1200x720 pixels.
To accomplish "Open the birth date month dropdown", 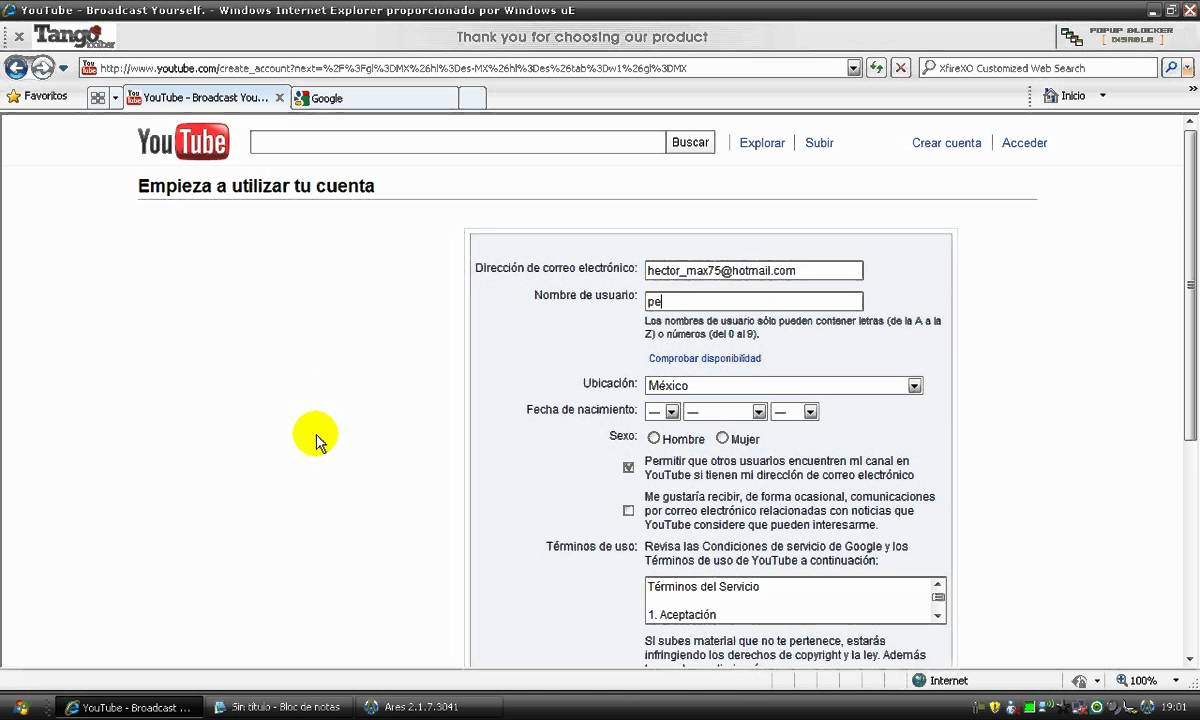I will (x=725, y=411).
